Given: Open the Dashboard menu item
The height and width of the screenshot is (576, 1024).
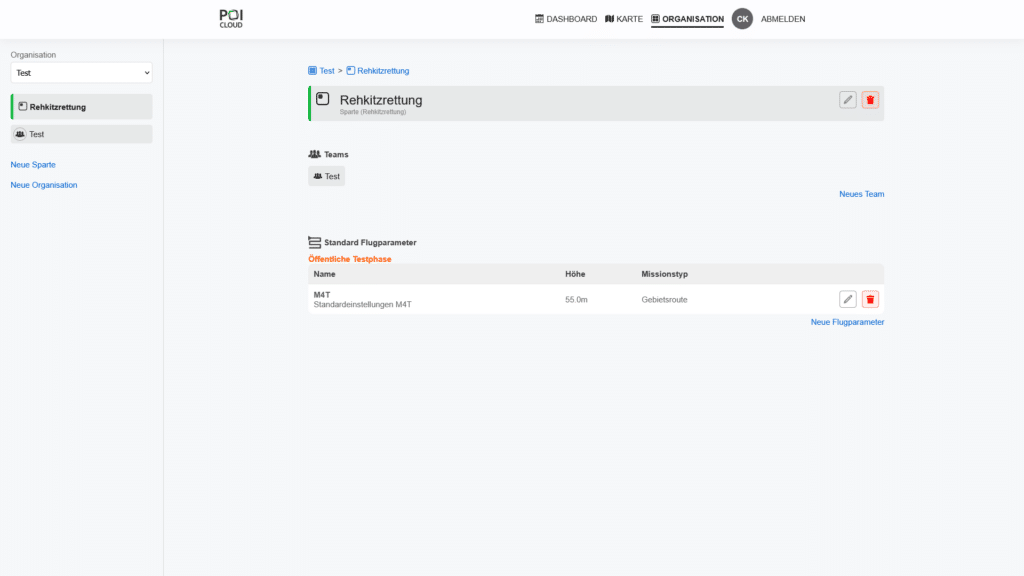Looking at the screenshot, I should pyautogui.click(x=566, y=19).
